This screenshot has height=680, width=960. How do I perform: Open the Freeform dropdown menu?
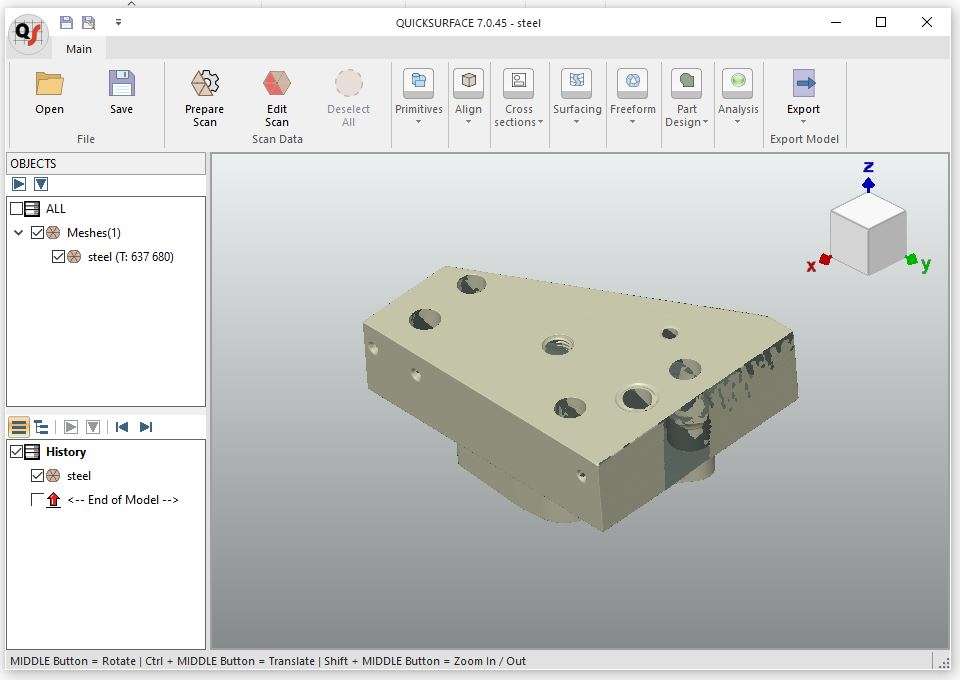point(632,123)
